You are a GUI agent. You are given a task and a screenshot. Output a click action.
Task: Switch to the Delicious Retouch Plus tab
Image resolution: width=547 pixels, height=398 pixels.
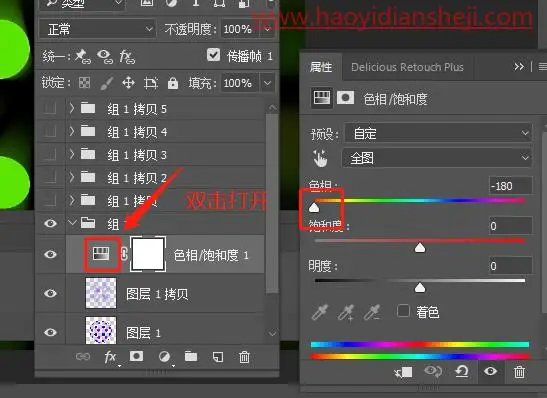(x=407, y=67)
